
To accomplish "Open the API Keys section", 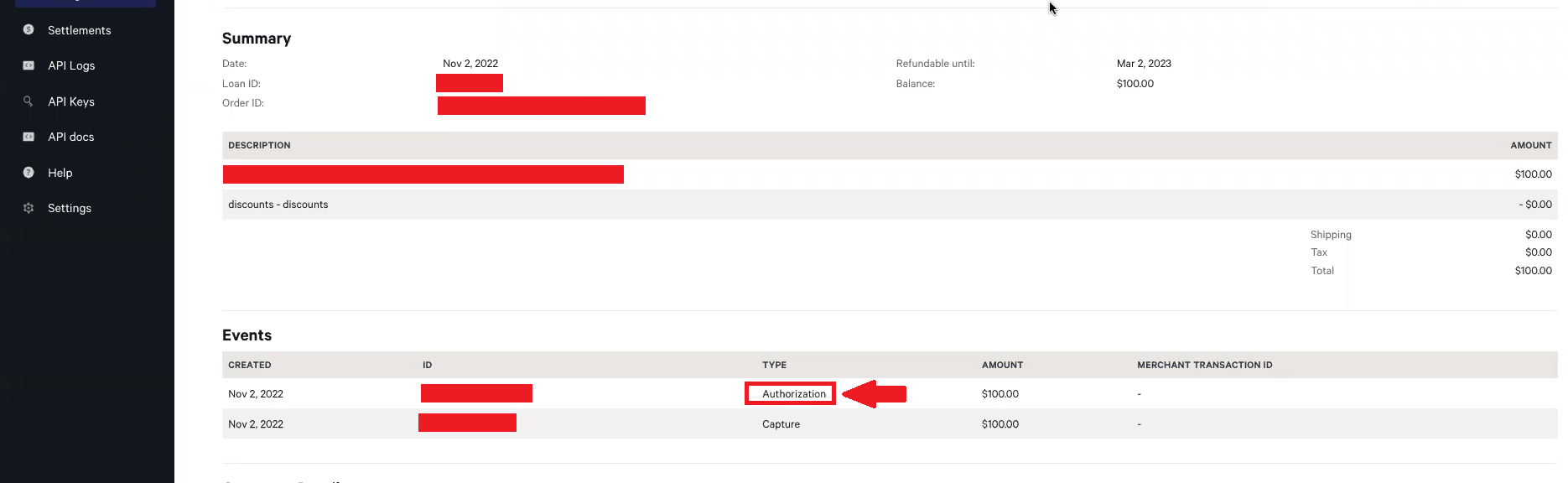I will point(71,101).
